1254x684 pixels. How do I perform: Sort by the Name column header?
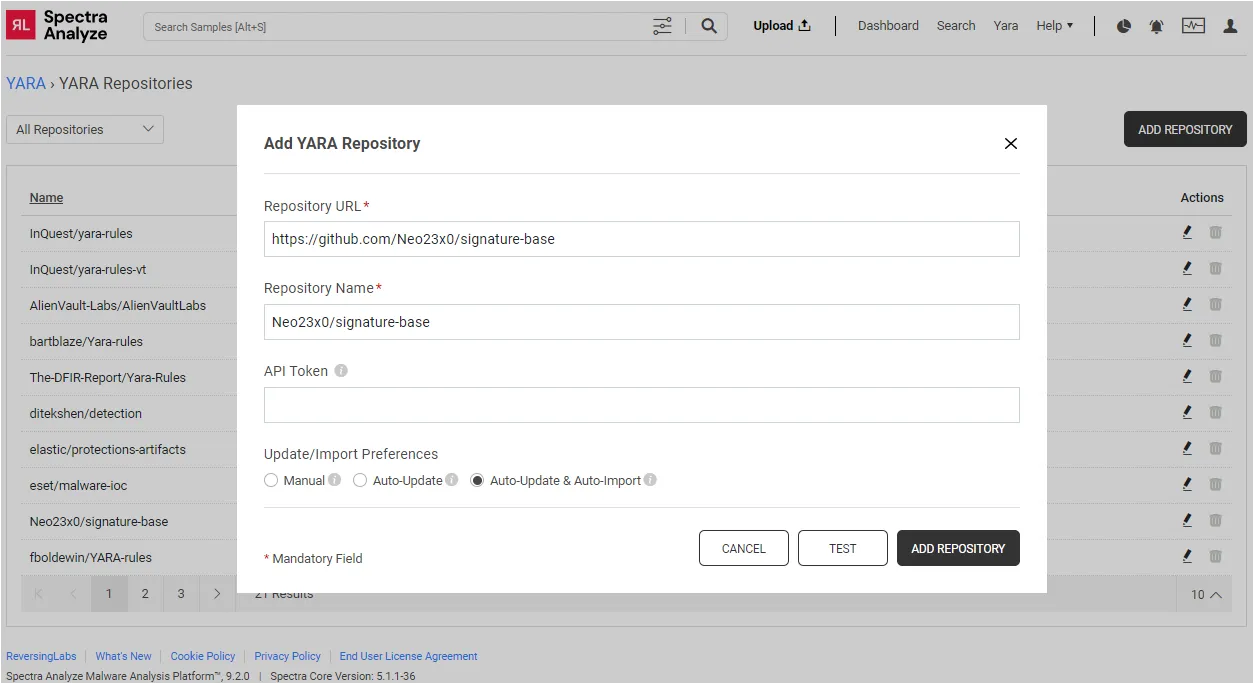(46, 197)
